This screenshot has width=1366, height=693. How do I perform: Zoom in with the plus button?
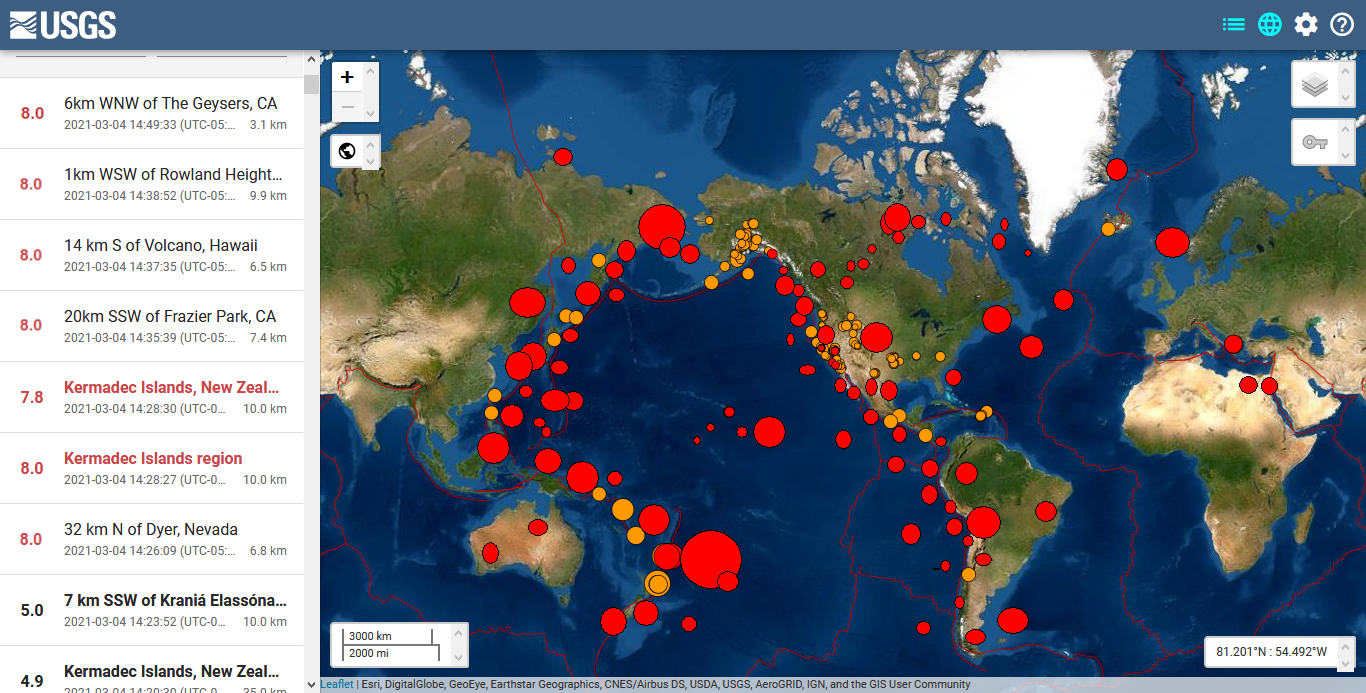pos(347,77)
